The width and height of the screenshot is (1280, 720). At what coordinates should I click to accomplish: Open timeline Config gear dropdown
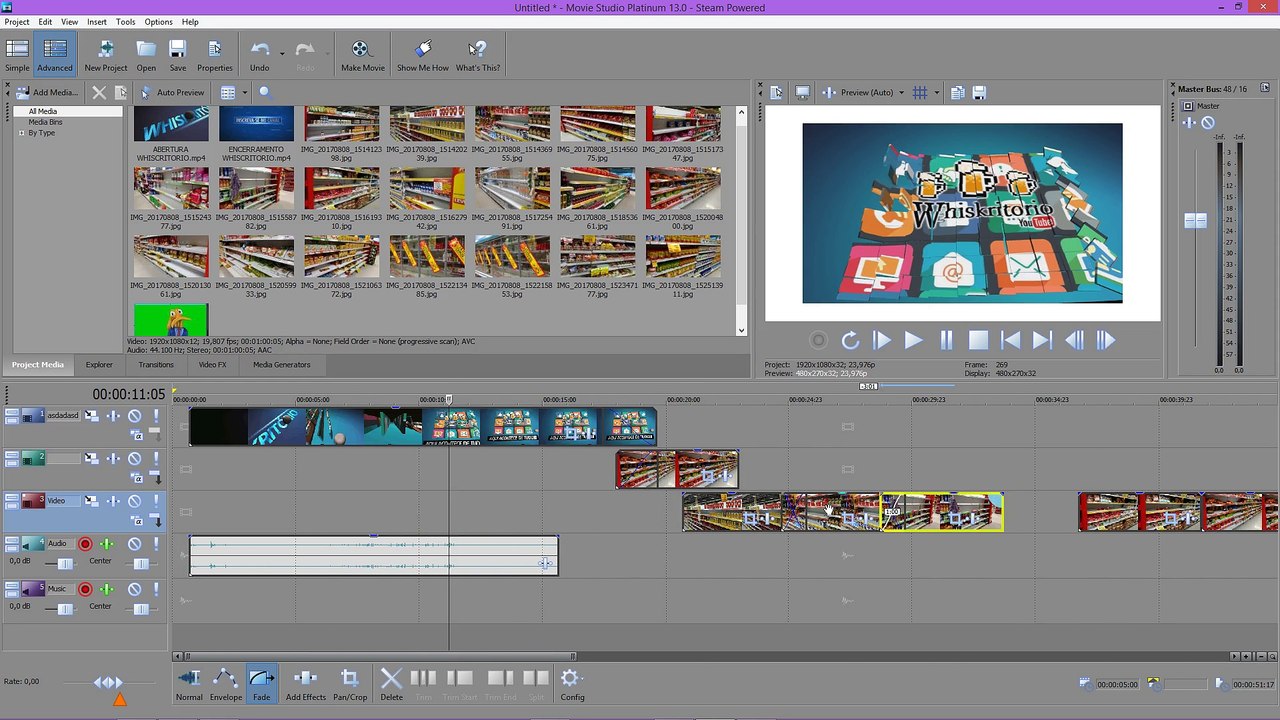point(572,685)
